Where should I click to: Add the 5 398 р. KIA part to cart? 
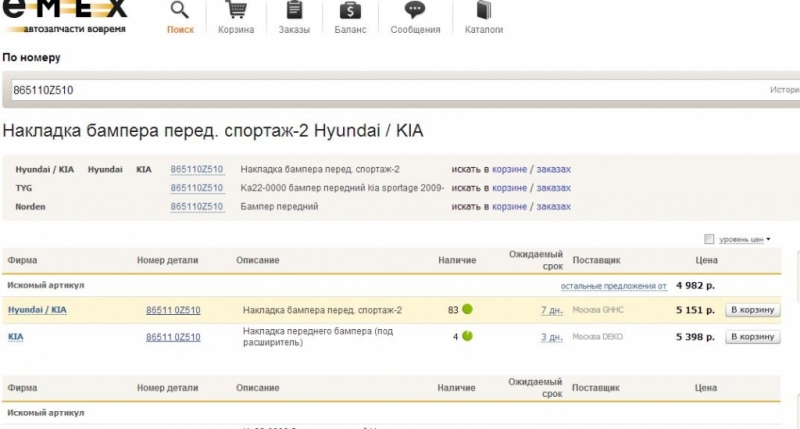click(x=753, y=337)
